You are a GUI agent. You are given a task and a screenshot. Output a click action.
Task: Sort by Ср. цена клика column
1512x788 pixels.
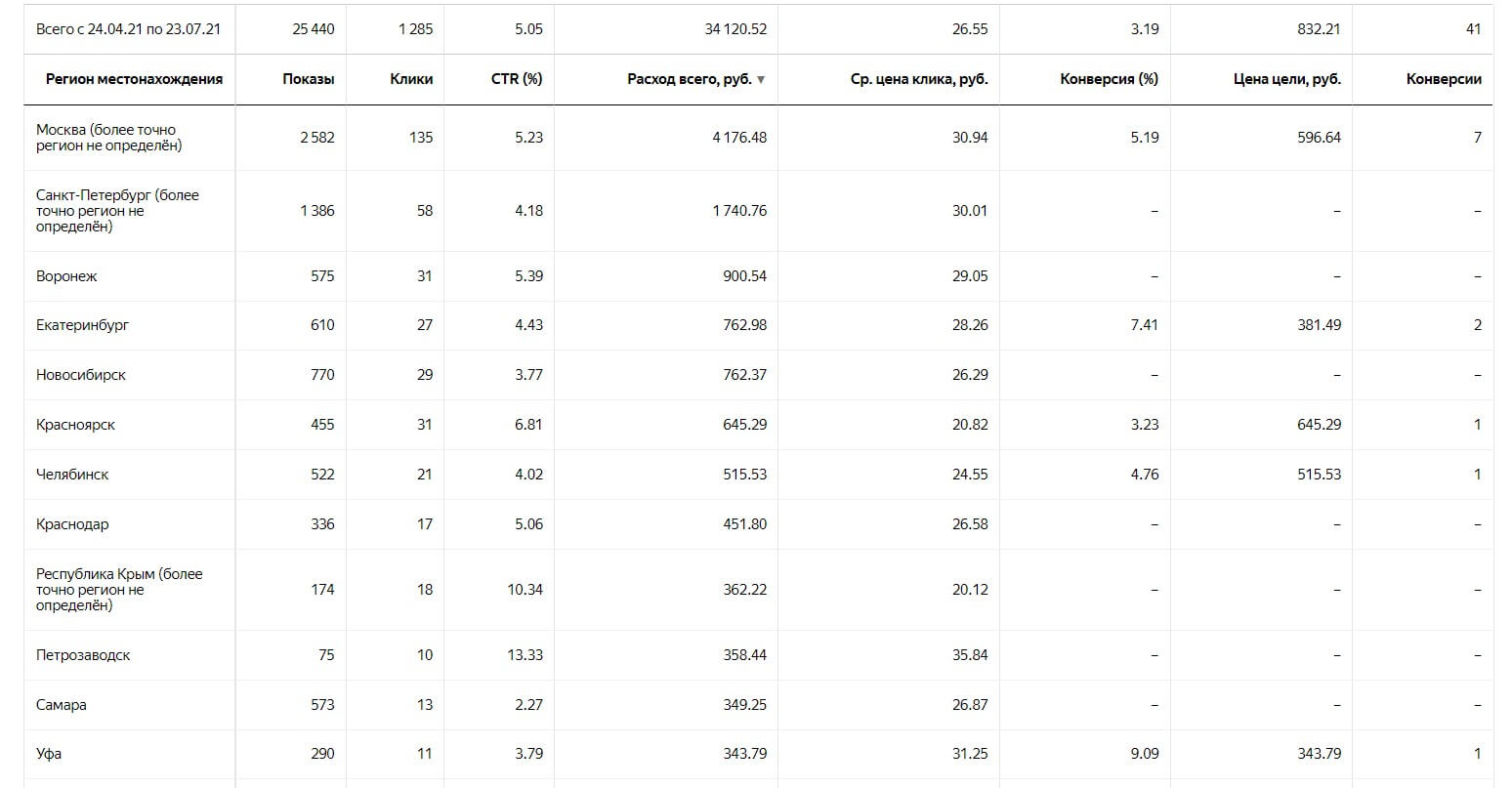pos(919,79)
